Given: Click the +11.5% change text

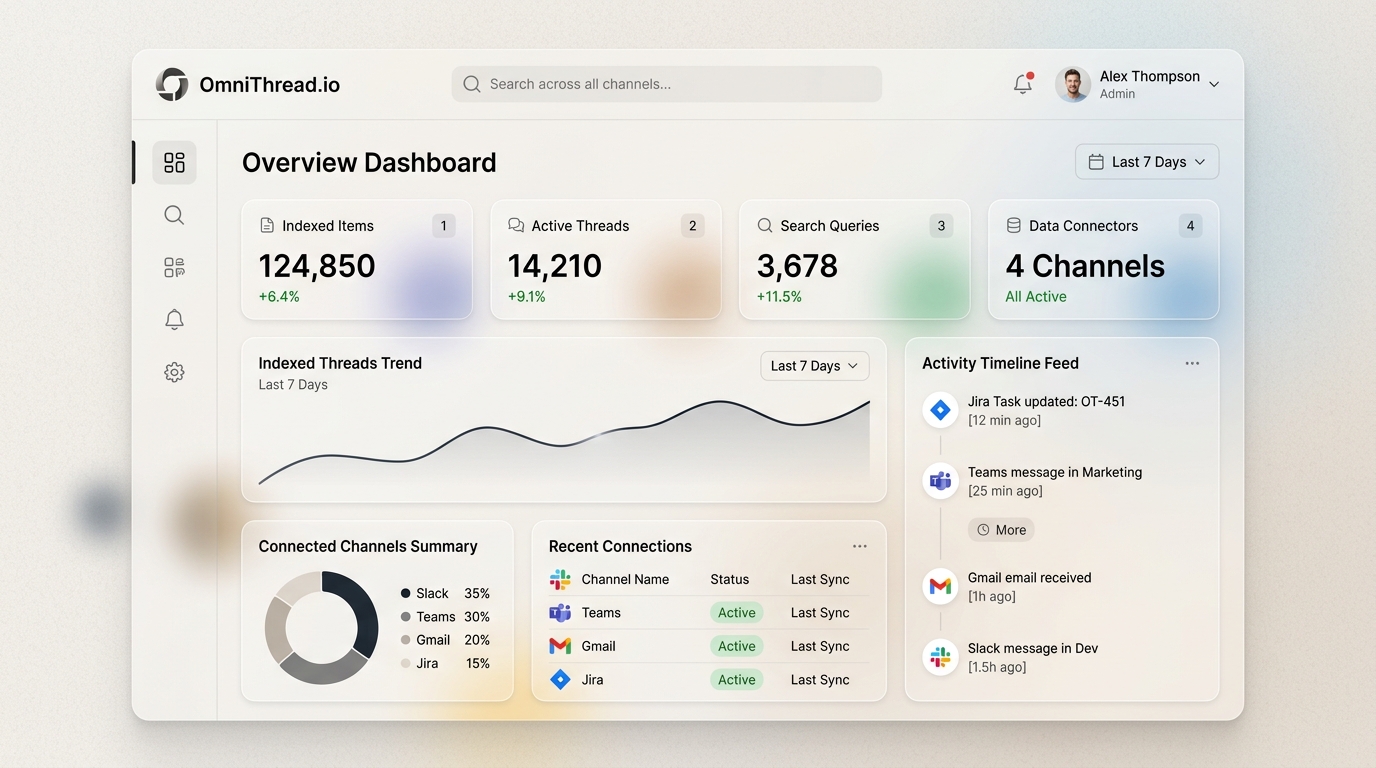Looking at the screenshot, I should (779, 297).
